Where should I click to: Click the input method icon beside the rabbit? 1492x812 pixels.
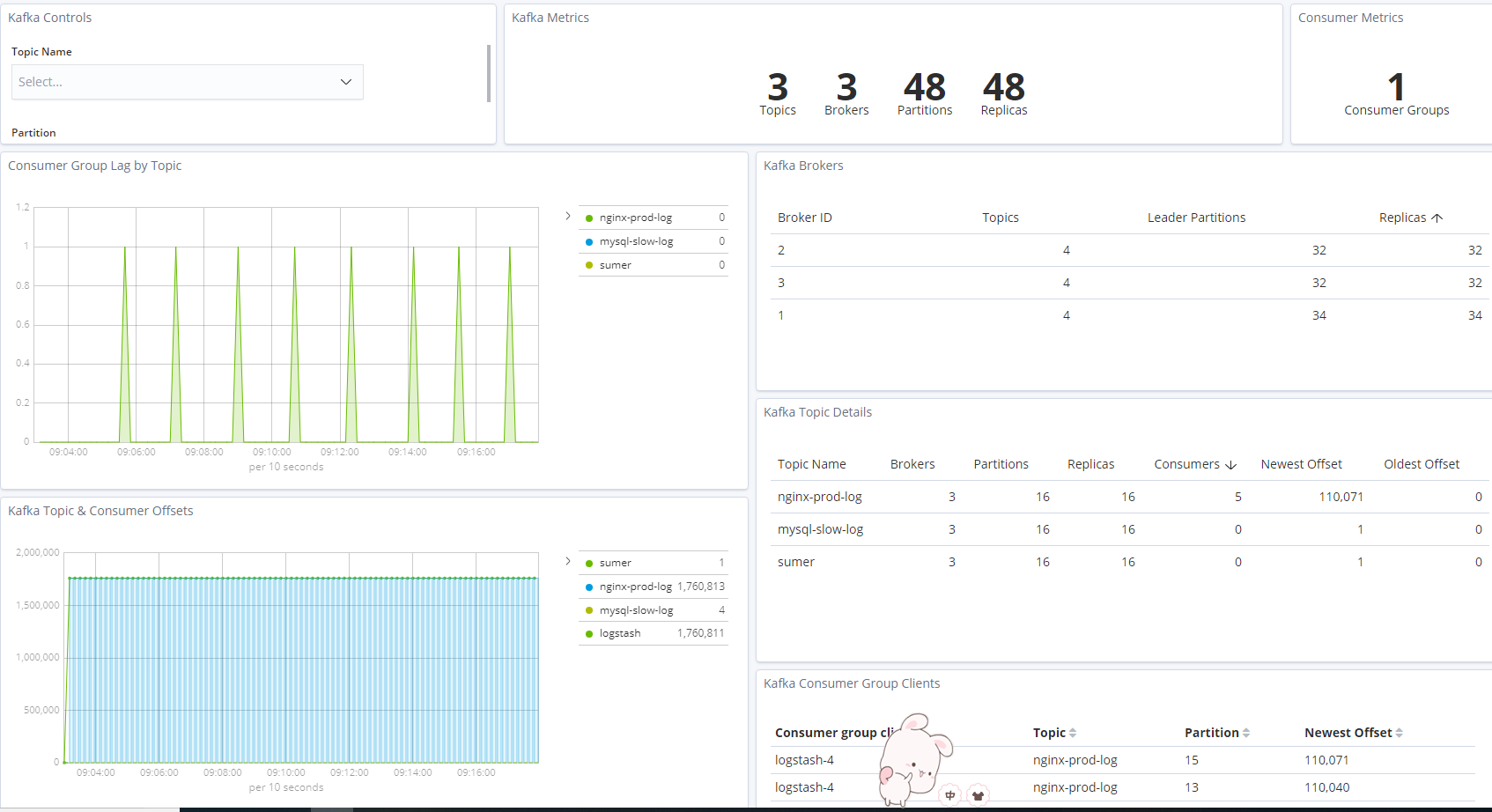click(949, 795)
